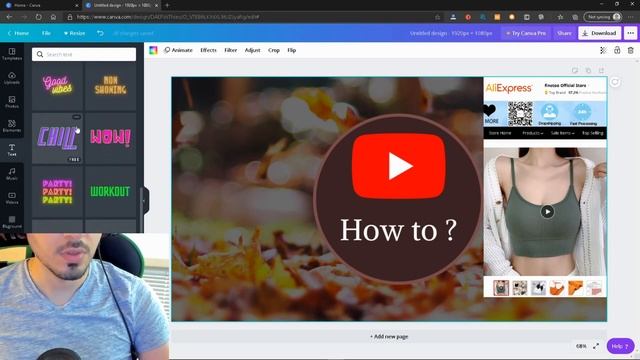Viewport: 640px width, 360px height.
Task: Go to browser home page
Action: 53,17
